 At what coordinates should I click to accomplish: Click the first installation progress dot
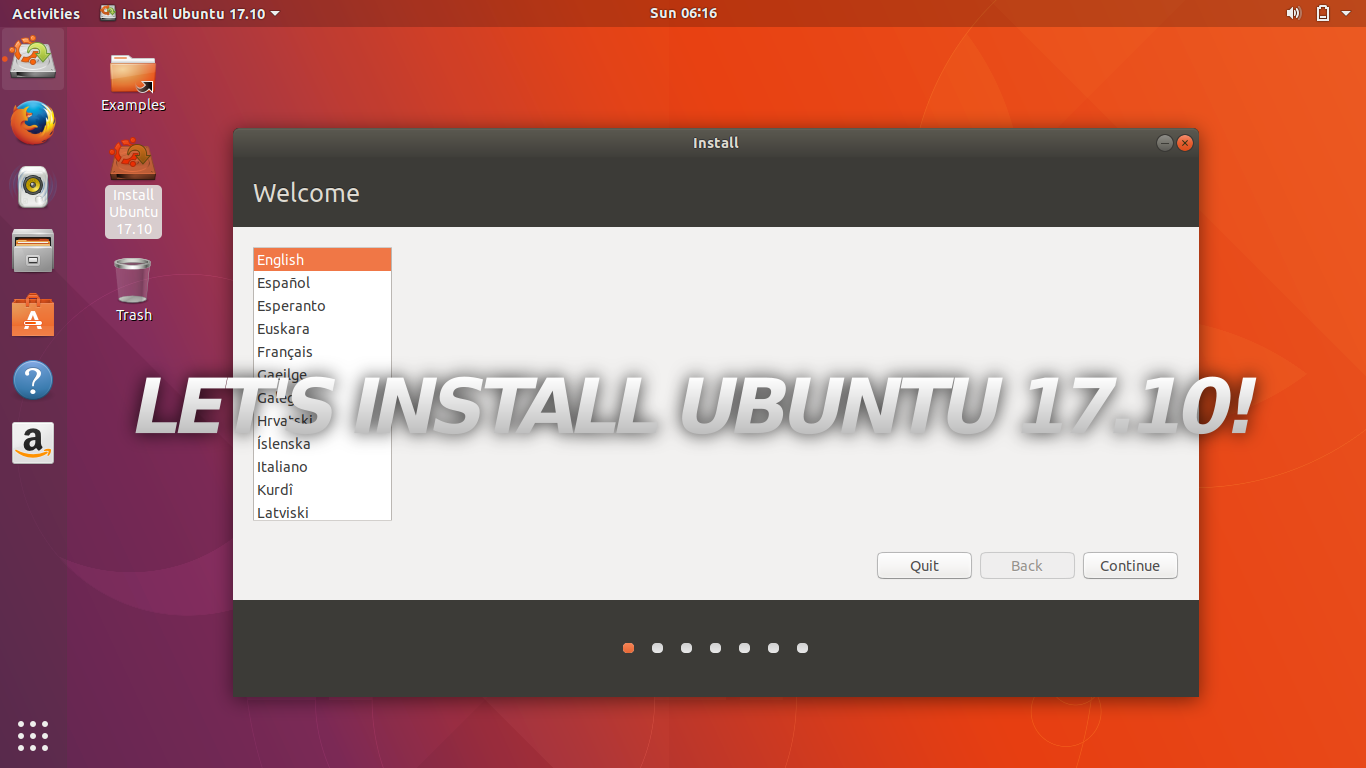628,648
